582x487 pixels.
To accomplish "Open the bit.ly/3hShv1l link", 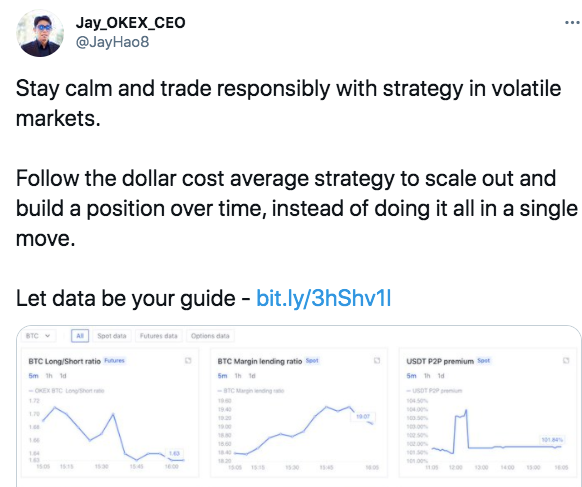I will [324, 298].
